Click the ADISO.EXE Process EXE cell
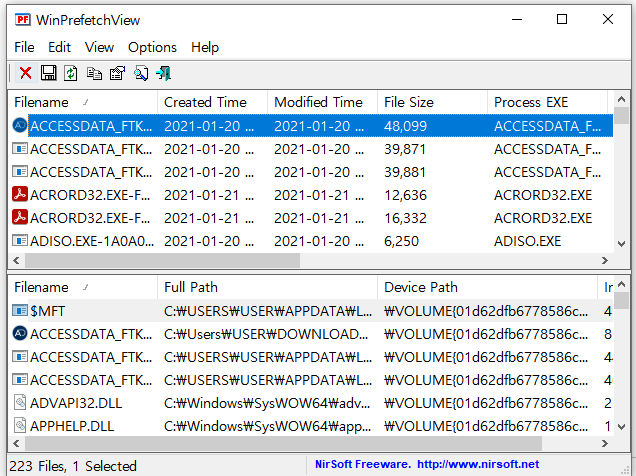This screenshot has height=476, width=636. coord(527,241)
